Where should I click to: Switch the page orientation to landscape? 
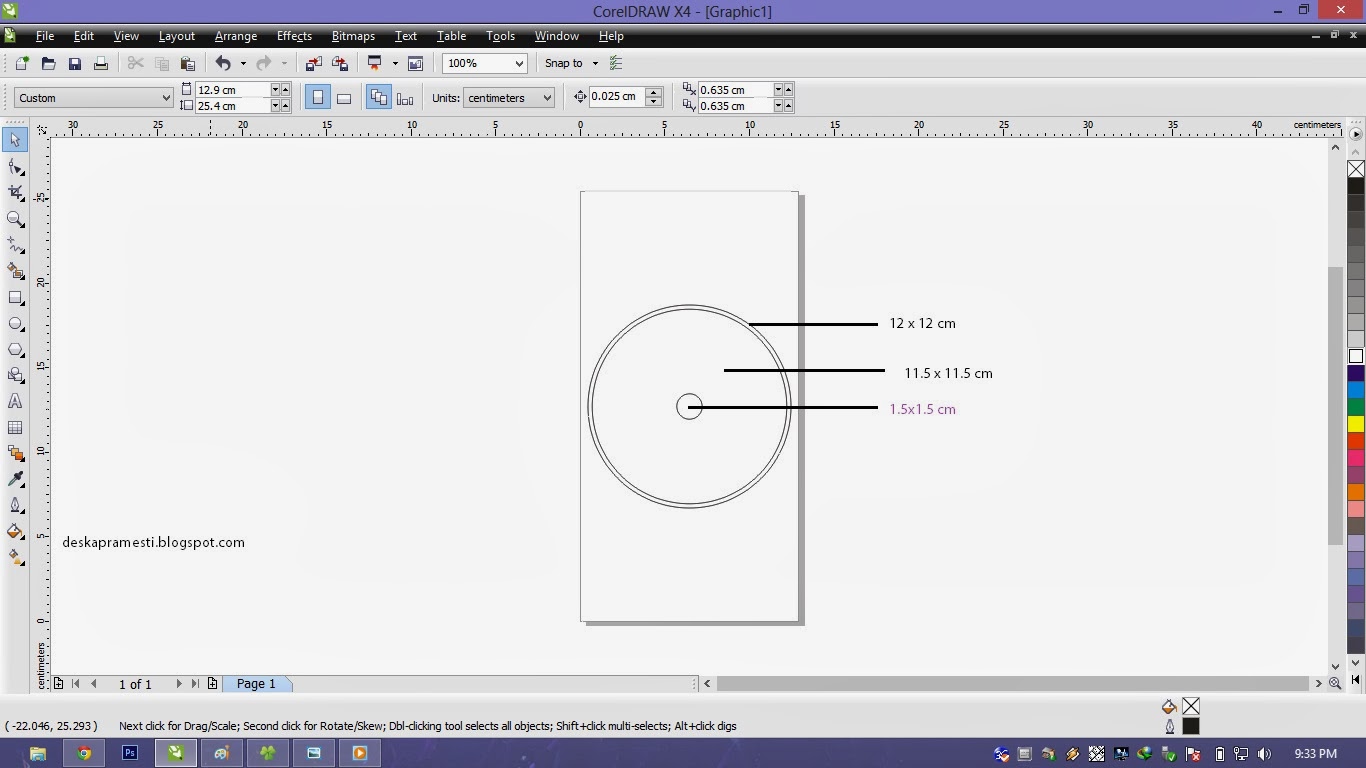coord(344,97)
